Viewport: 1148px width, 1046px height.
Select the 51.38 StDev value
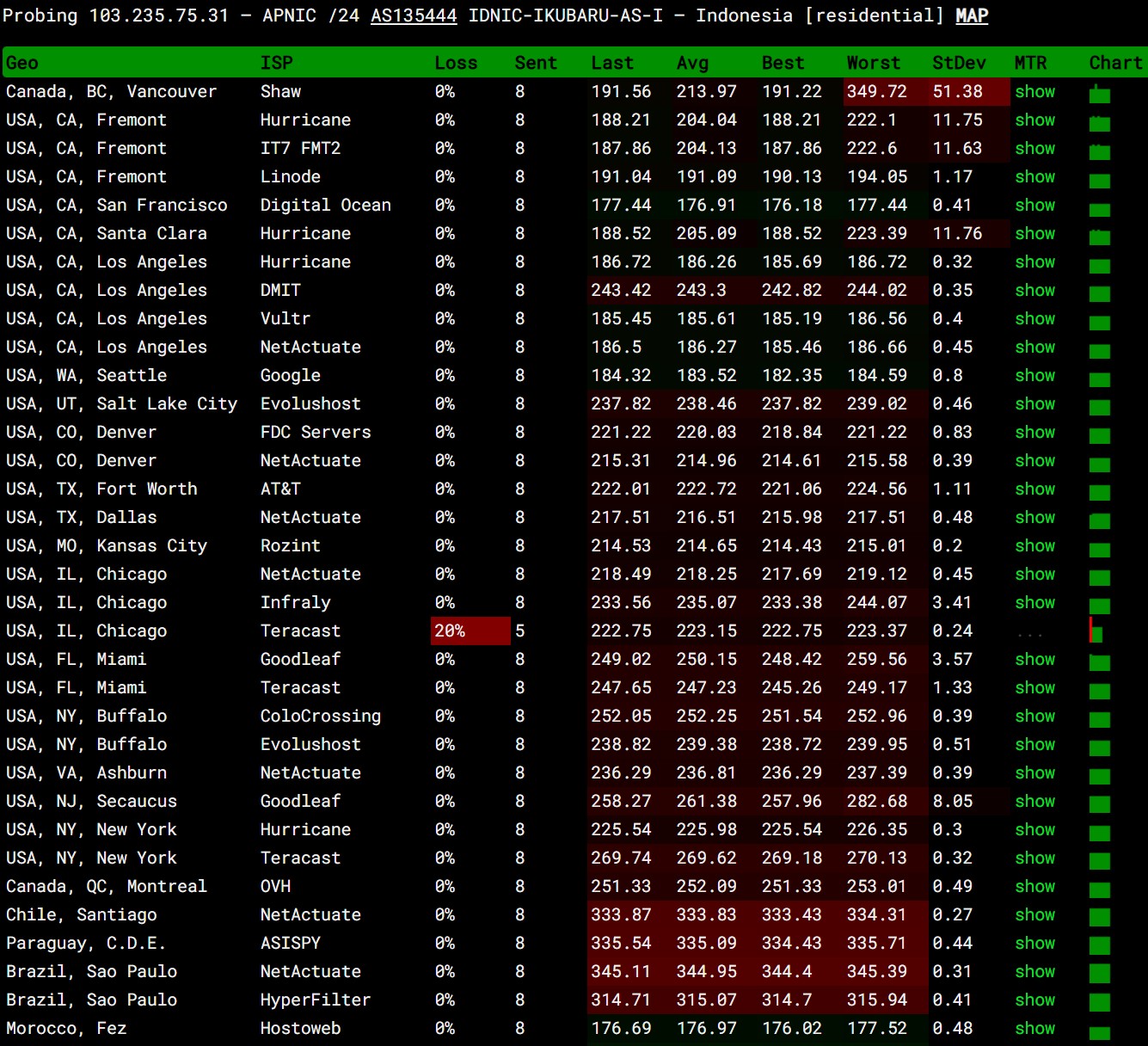957,91
